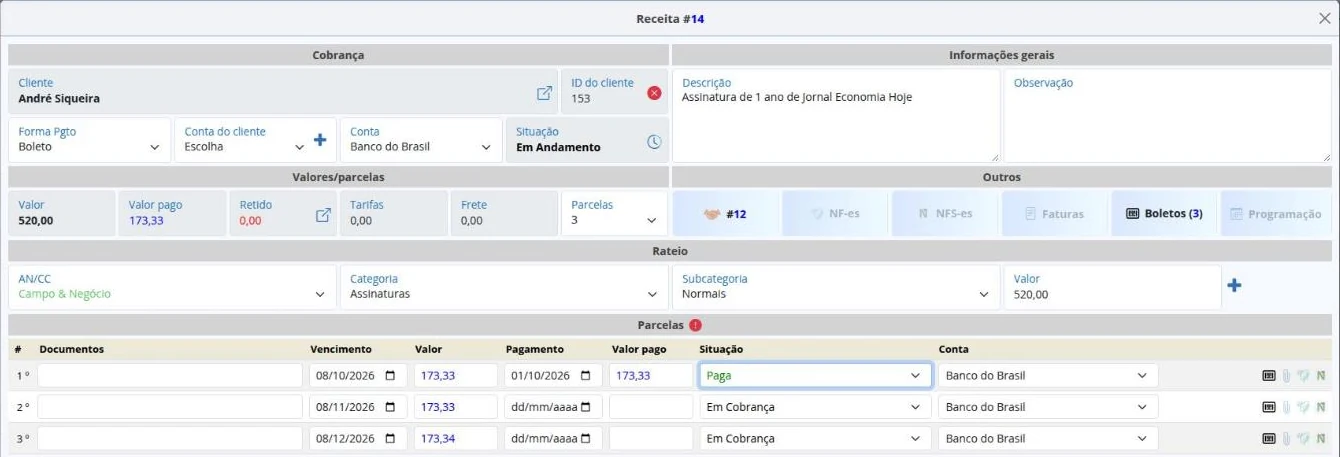Open linked deal #12 button
1340x457 pixels.
725,213
